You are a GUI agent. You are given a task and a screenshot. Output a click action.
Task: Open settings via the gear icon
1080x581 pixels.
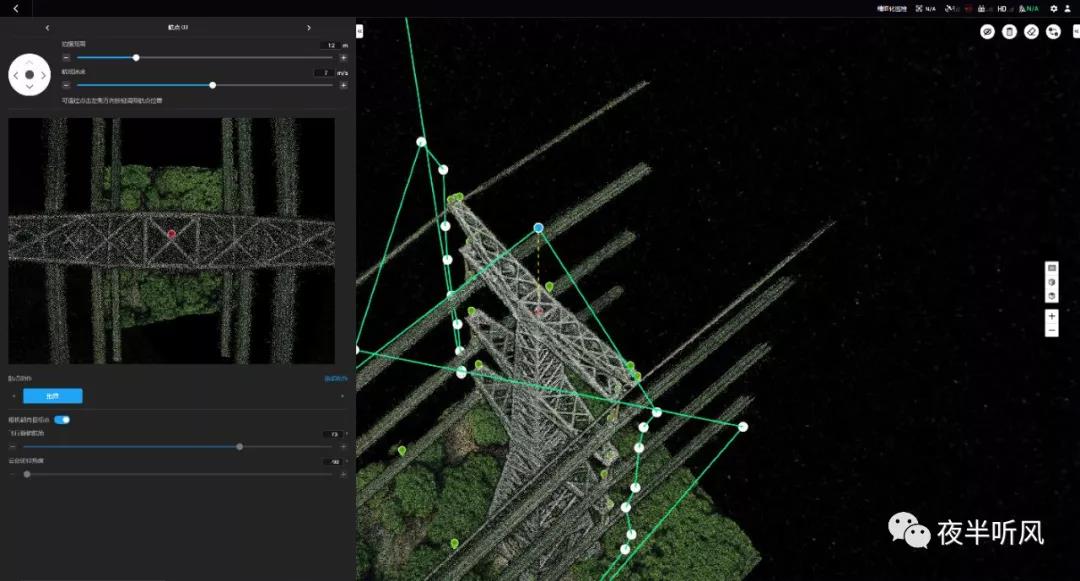click(x=1053, y=9)
